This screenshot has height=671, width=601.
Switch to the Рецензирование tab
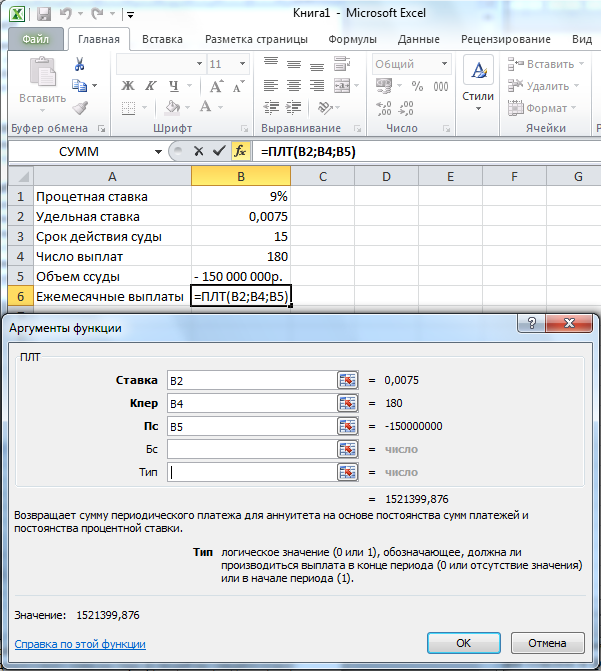click(506, 39)
